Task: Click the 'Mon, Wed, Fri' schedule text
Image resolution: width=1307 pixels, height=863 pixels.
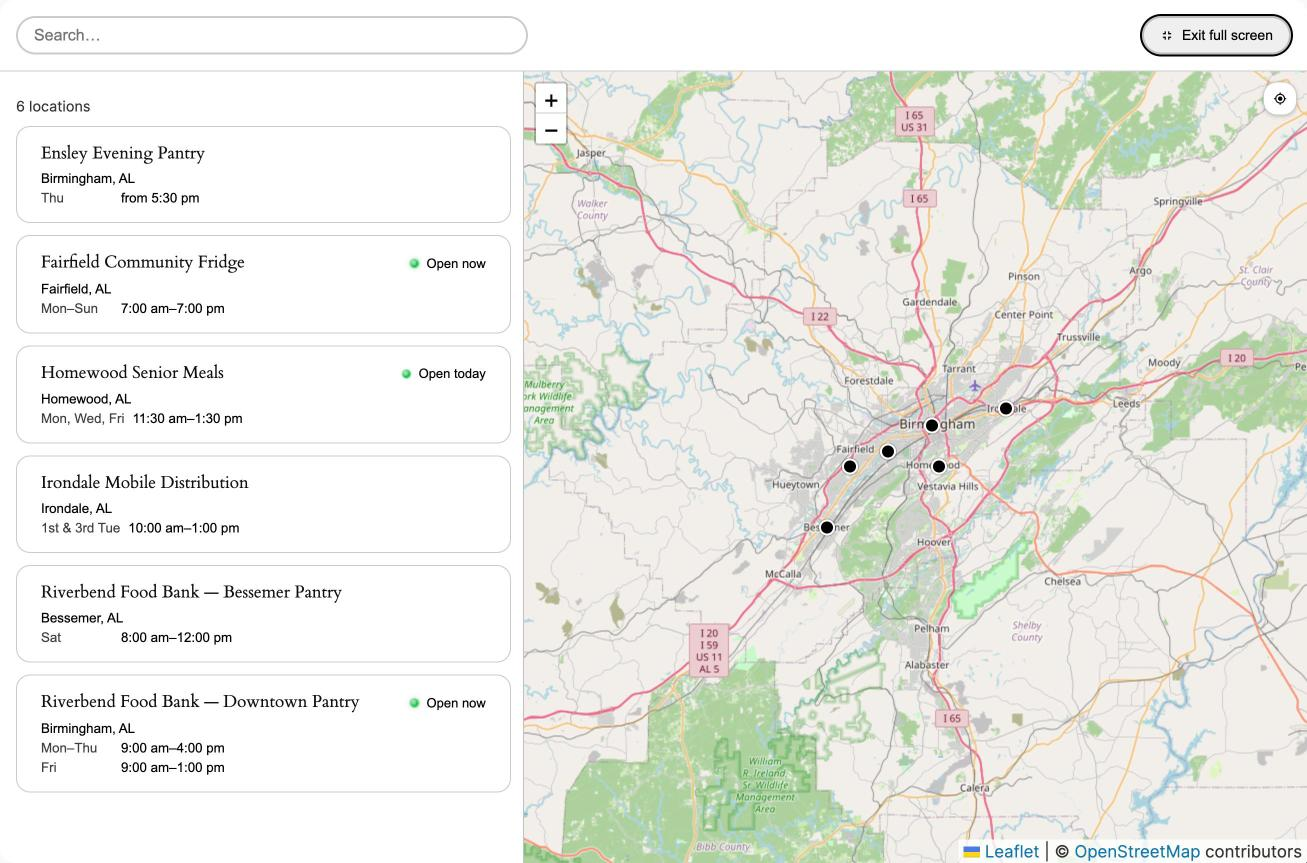Action: (82, 418)
